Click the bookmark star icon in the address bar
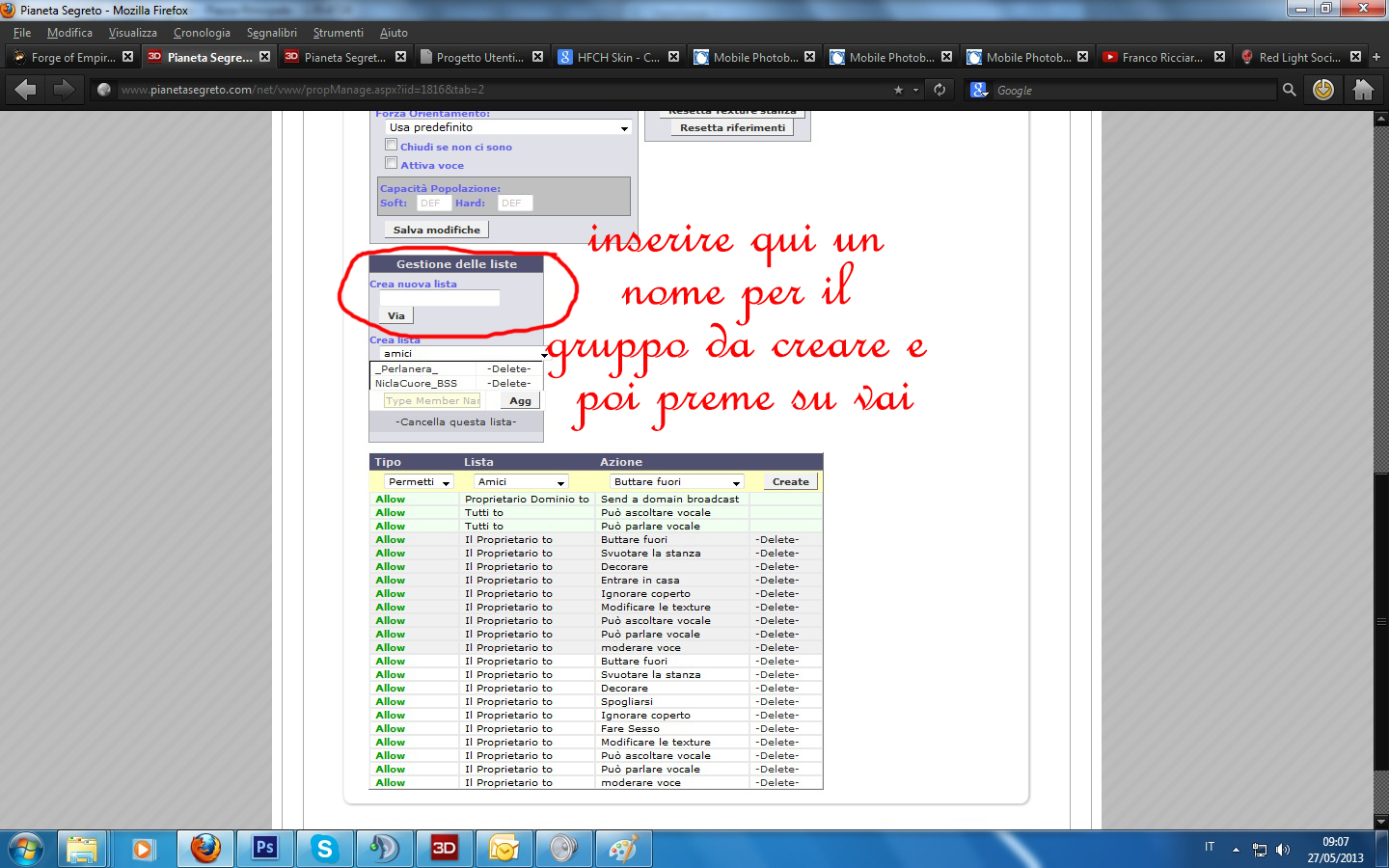 pyautogui.click(x=898, y=90)
